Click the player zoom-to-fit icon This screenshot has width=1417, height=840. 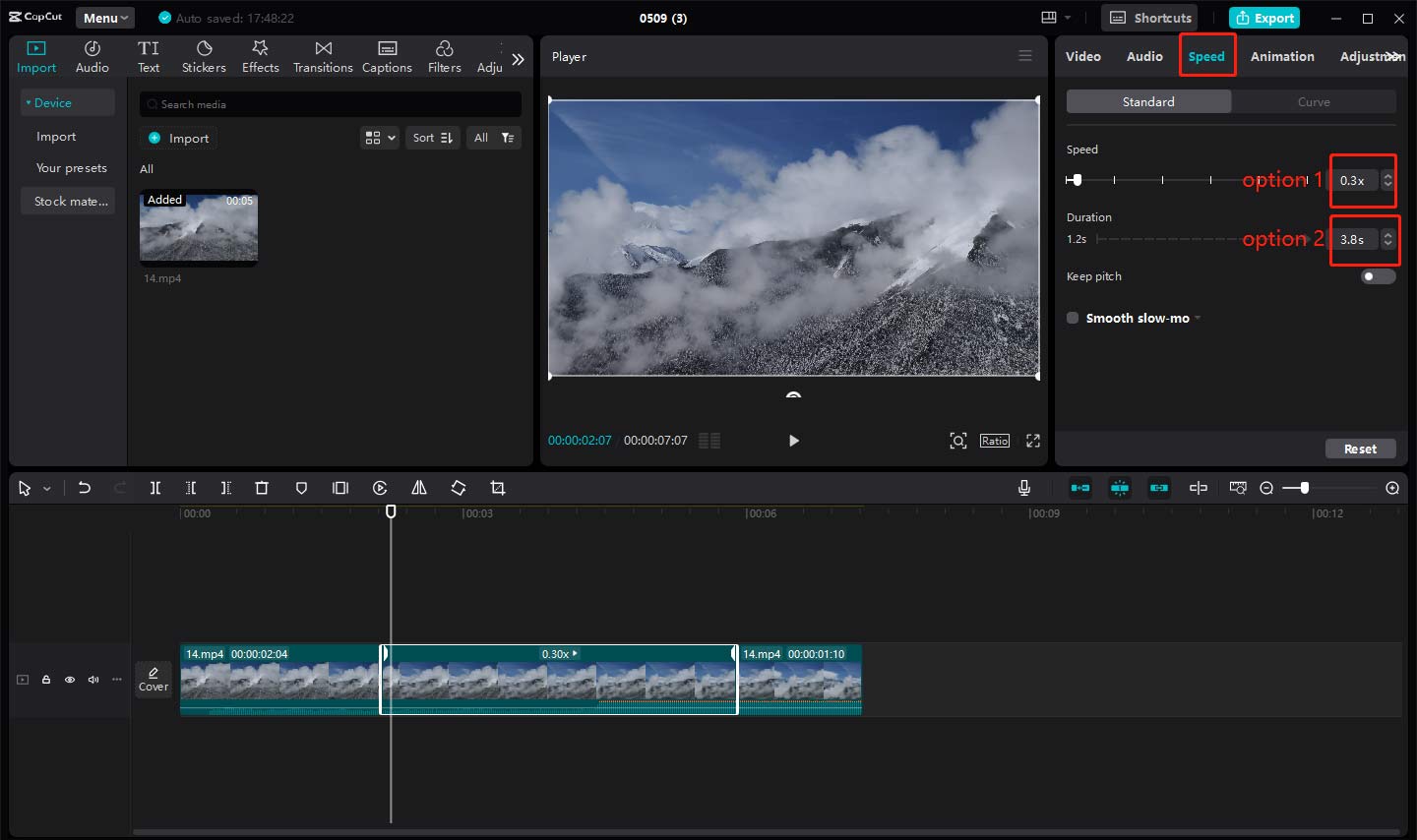[958, 441]
